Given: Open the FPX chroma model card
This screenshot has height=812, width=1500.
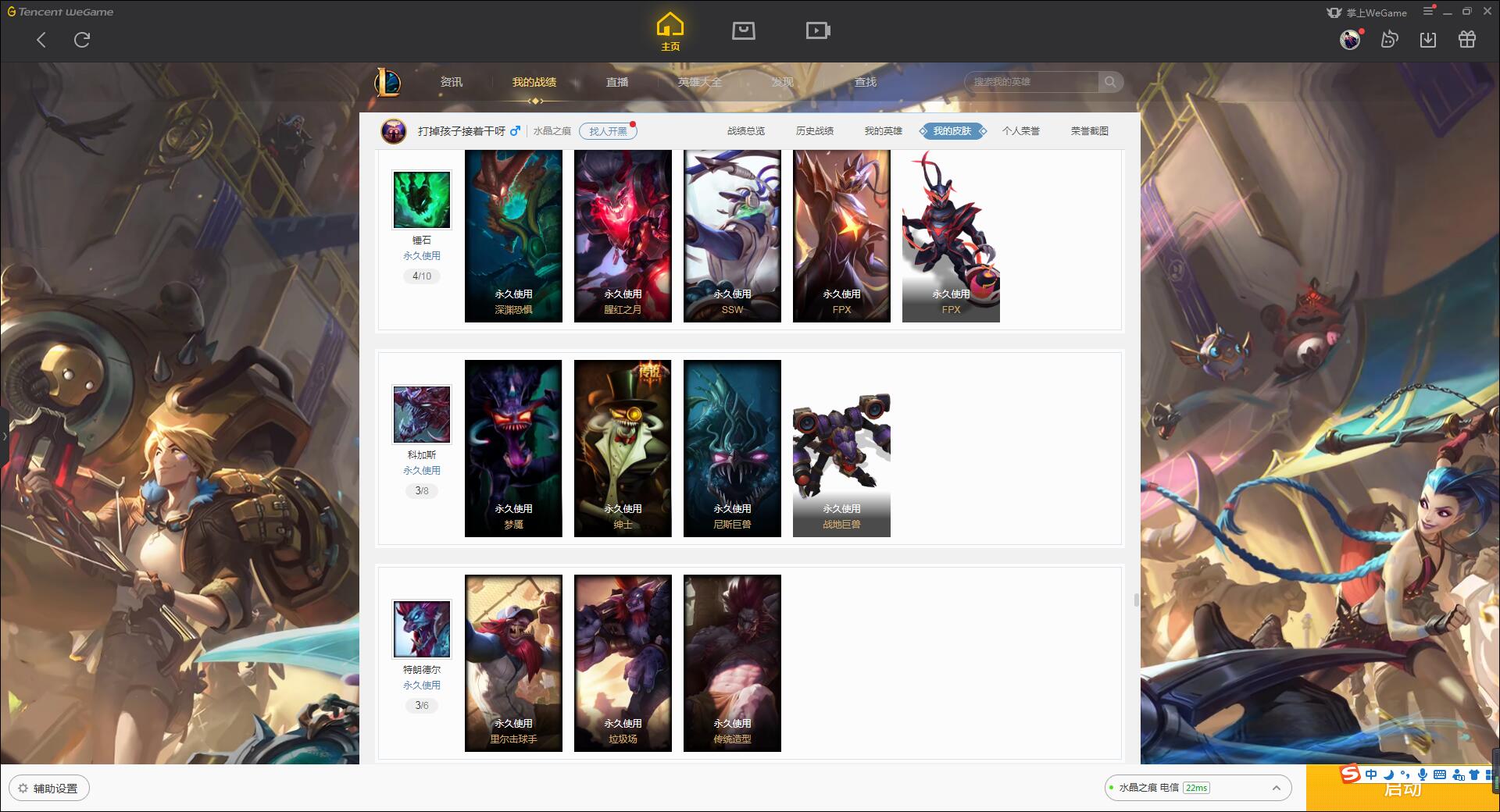Looking at the screenshot, I should (951, 236).
